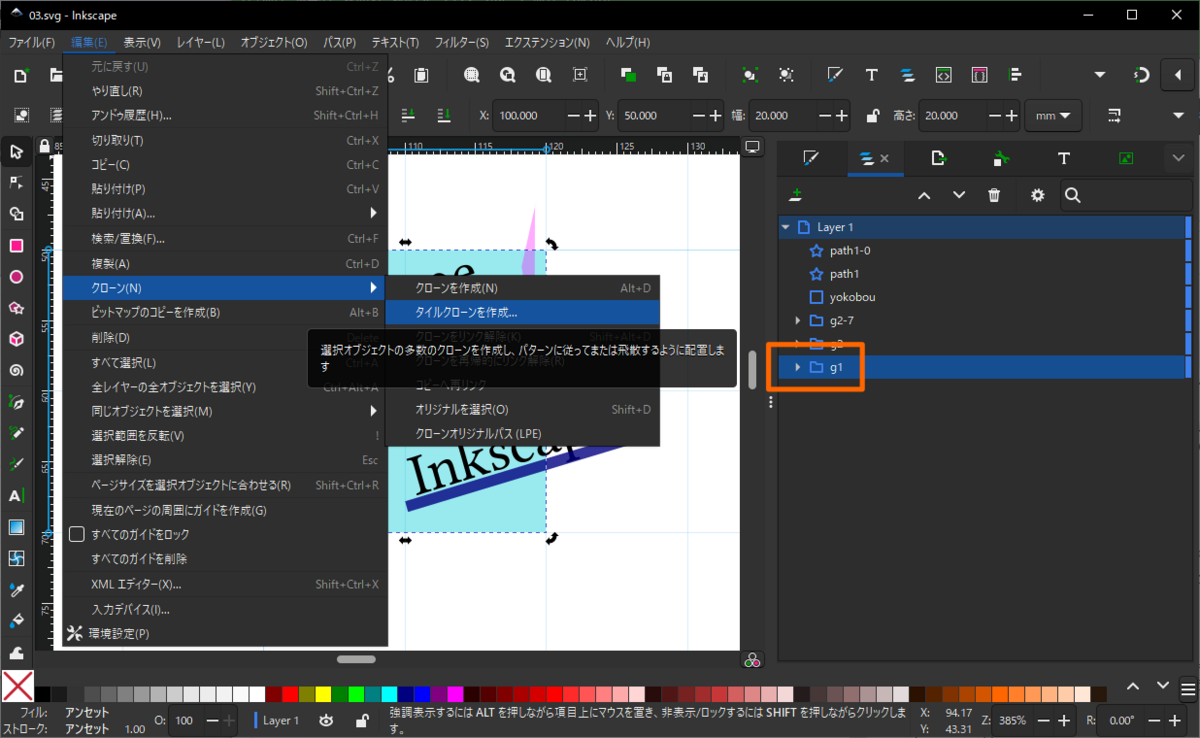Click the Group objects toolbar icon
This screenshot has height=738, width=1200.
click(751, 75)
